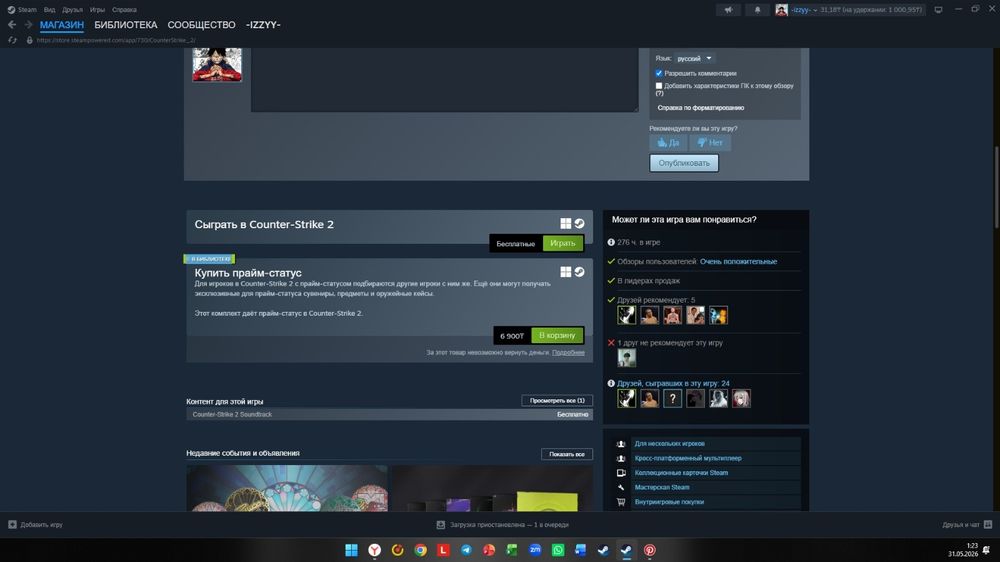Open friends chat icon at bottom right

pyautogui.click(x=988, y=524)
